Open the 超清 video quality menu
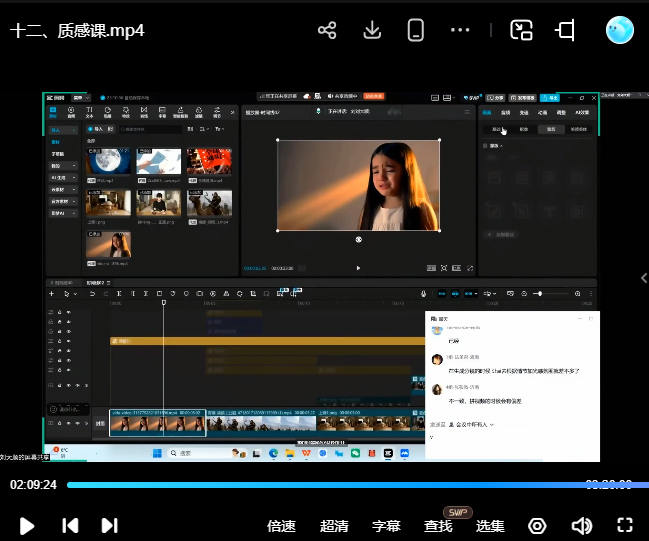 coord(334,526)
